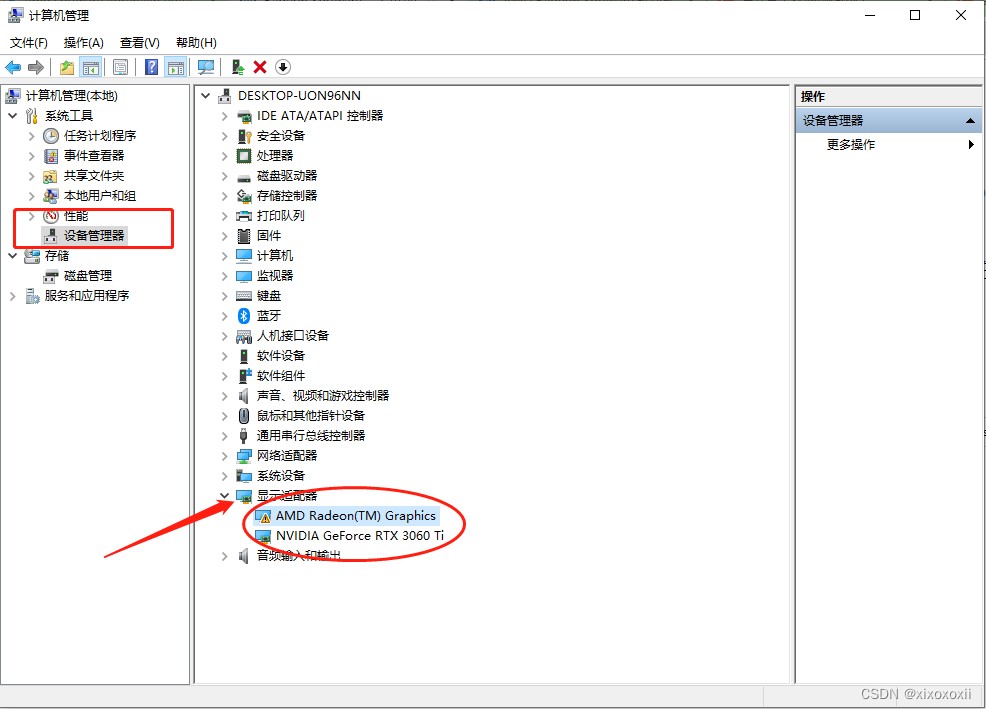Click the Update device driver icon
Viewport: 986px width, 709px height.
[238, 67]
